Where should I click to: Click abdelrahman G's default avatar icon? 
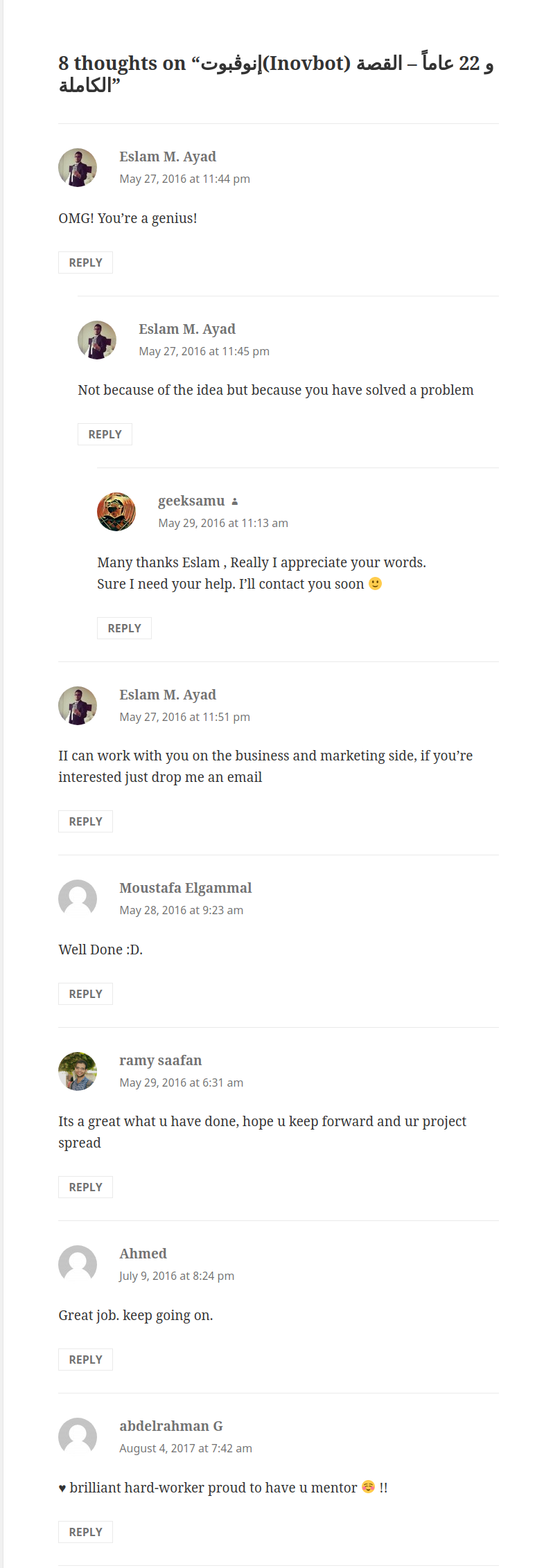click(78, 1437)
